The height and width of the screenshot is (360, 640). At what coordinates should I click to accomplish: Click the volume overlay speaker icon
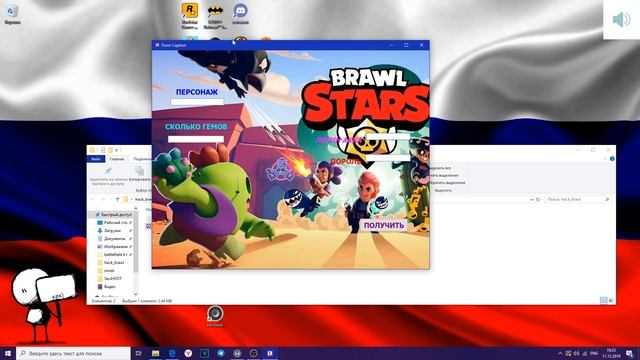pos(622,19)
